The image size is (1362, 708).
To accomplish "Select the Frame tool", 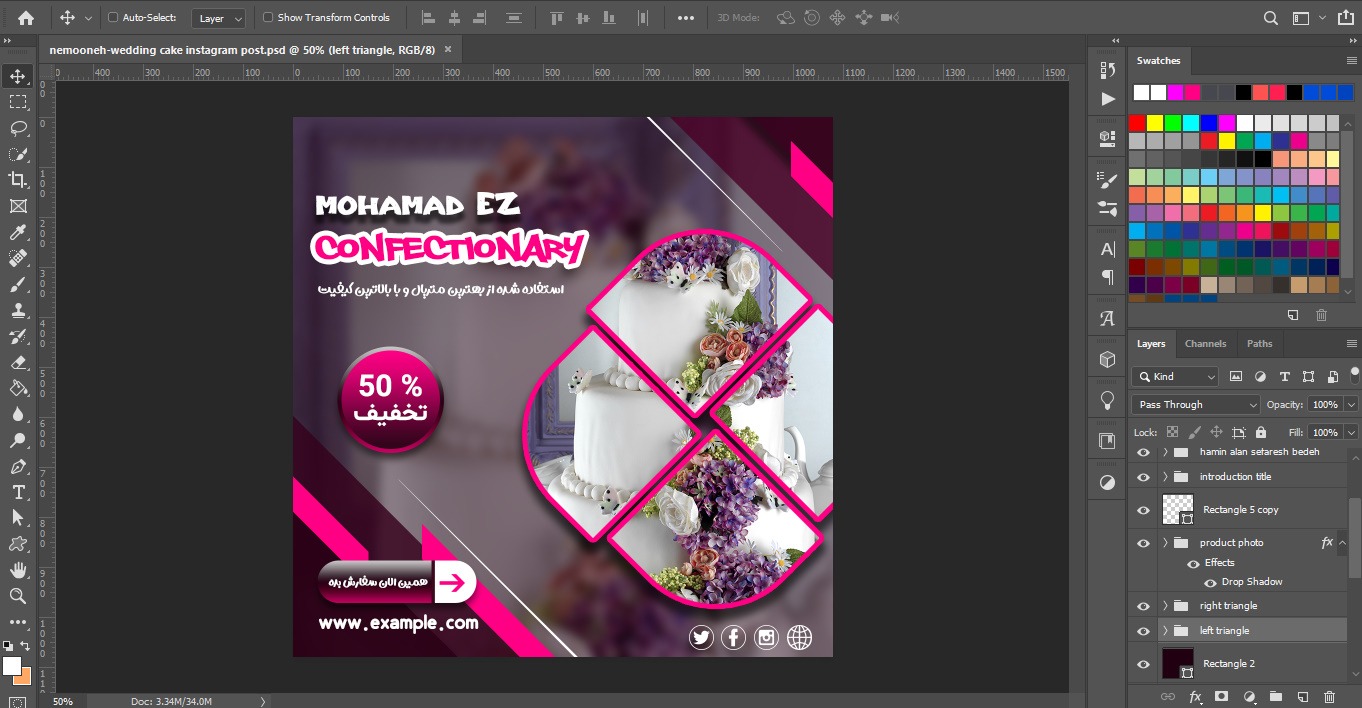I will (x=18, y=206).
